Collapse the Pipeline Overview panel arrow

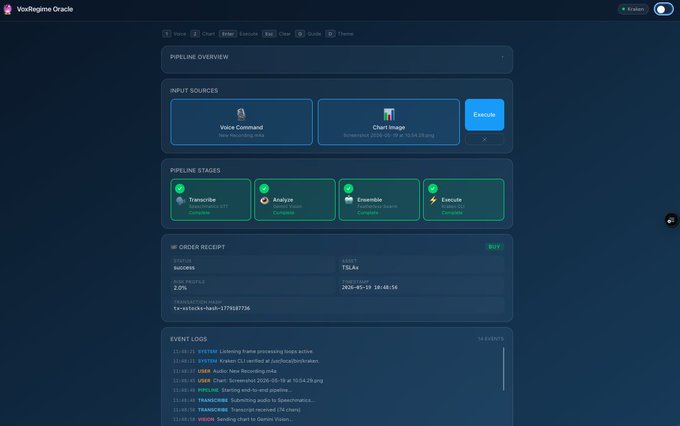(x=502, y=57)
